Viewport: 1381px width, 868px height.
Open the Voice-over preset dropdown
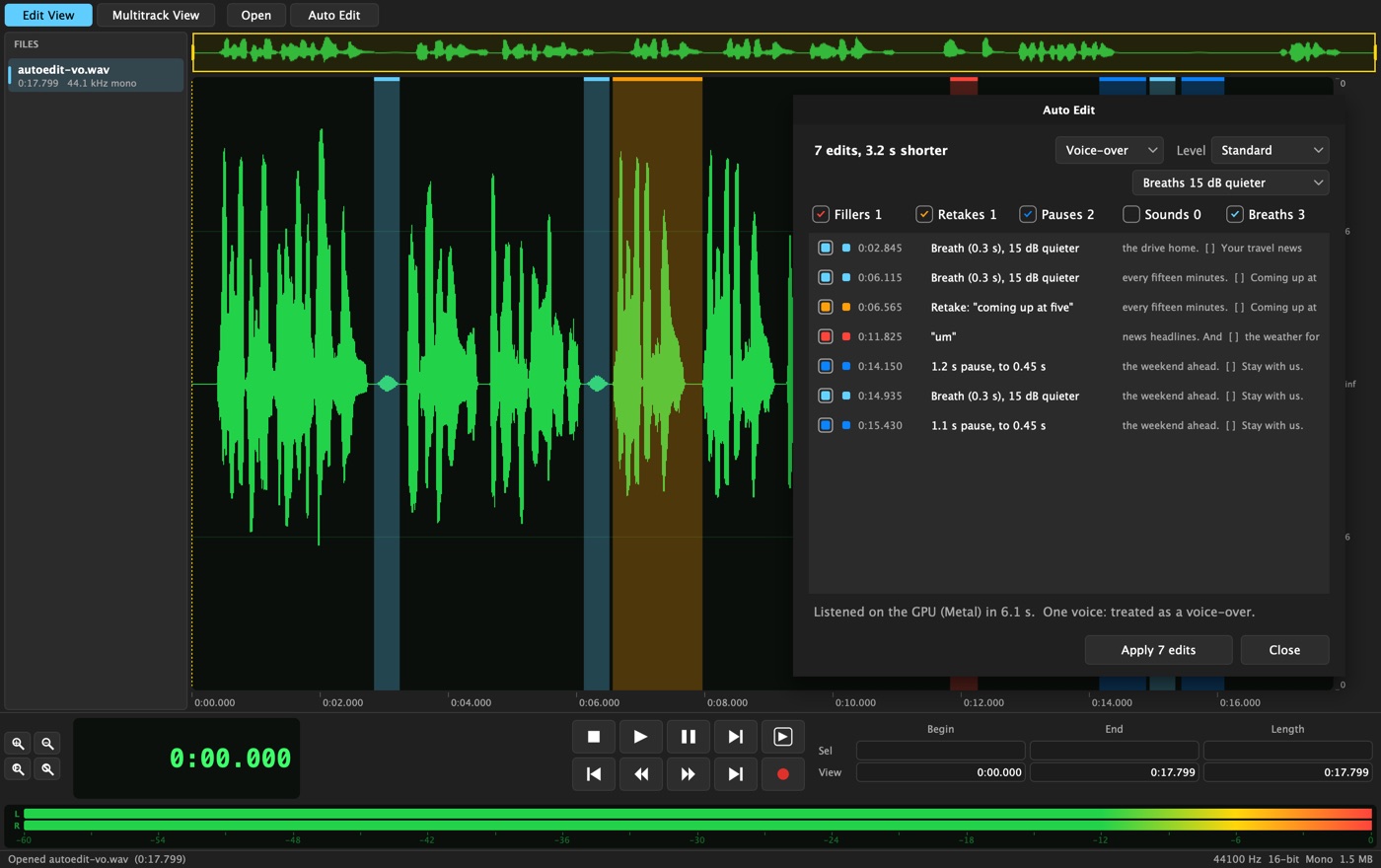[1110, 150]
